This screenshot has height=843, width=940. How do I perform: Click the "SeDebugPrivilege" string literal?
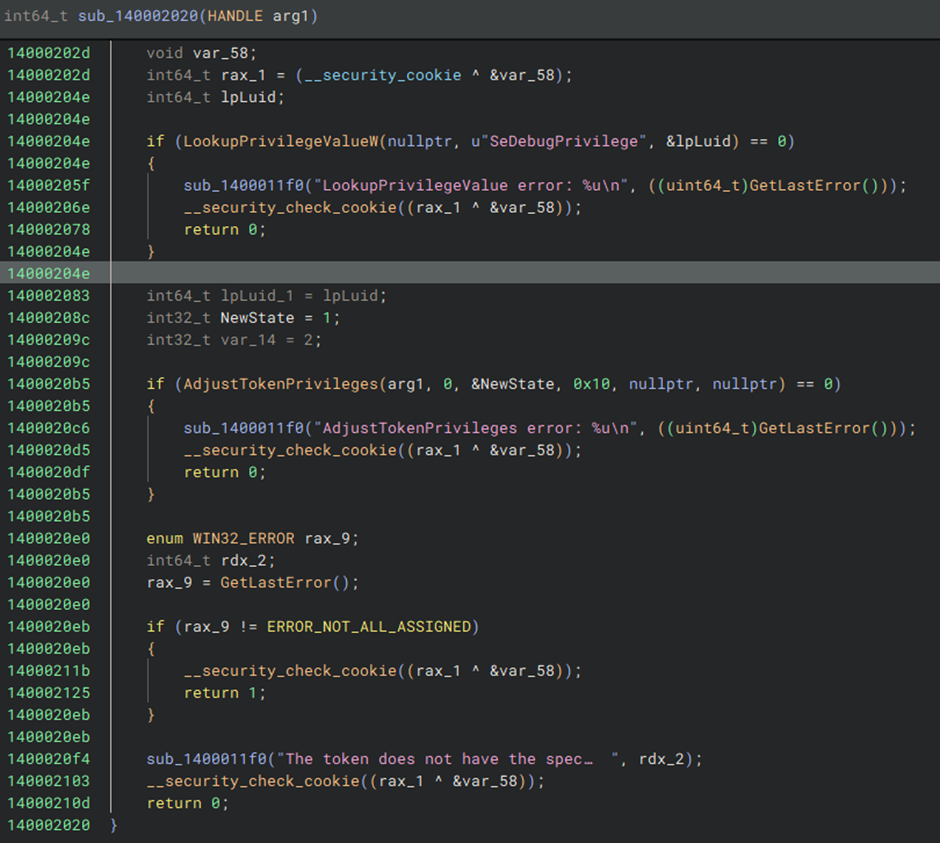click(564, 141)
